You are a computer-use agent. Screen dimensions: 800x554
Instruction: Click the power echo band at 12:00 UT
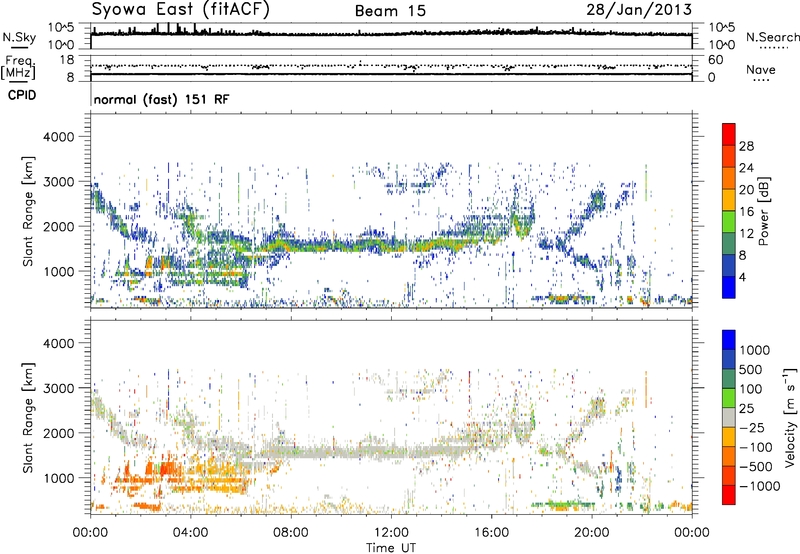pyautogui.click(x=391, y=245)
